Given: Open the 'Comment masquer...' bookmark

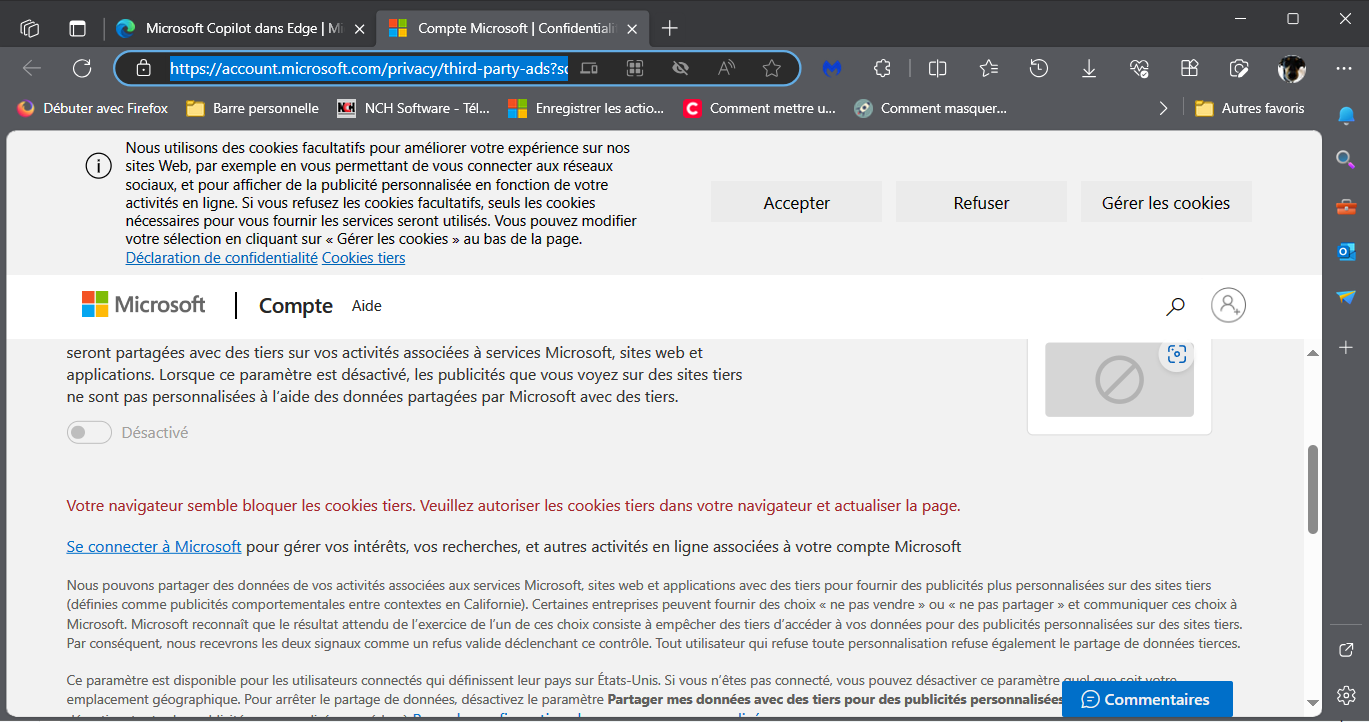Looking at the screenshot, I should [x=930, y=108].
